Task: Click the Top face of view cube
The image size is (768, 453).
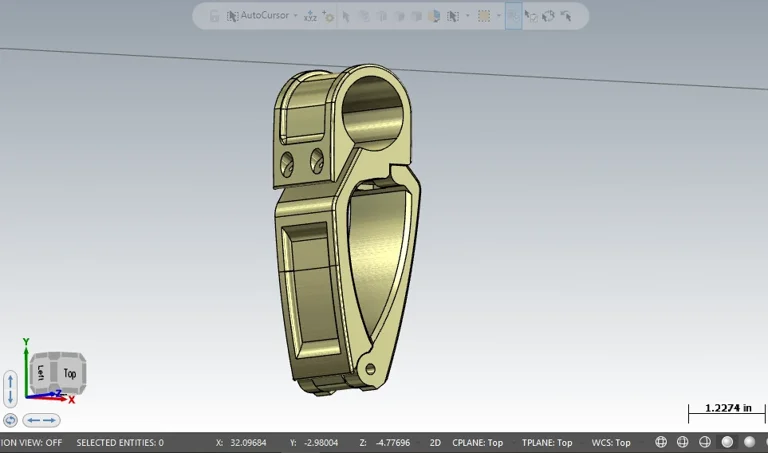Action: pyautogui.click(x=69, y=373)
